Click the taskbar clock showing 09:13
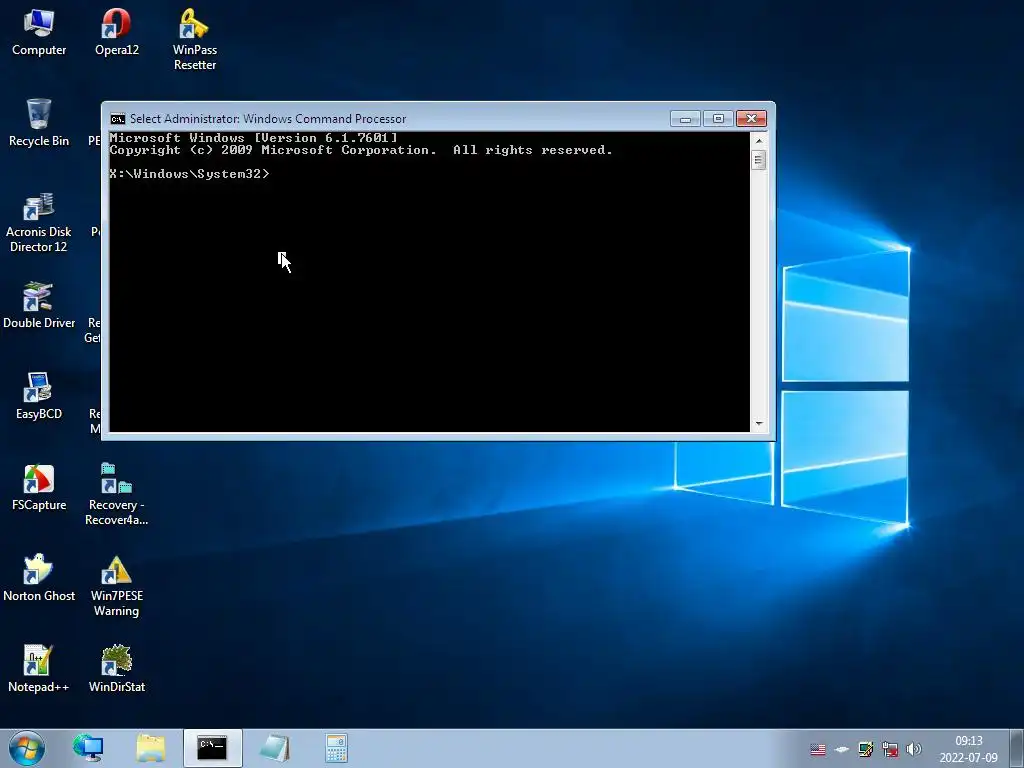 [968, 749]
